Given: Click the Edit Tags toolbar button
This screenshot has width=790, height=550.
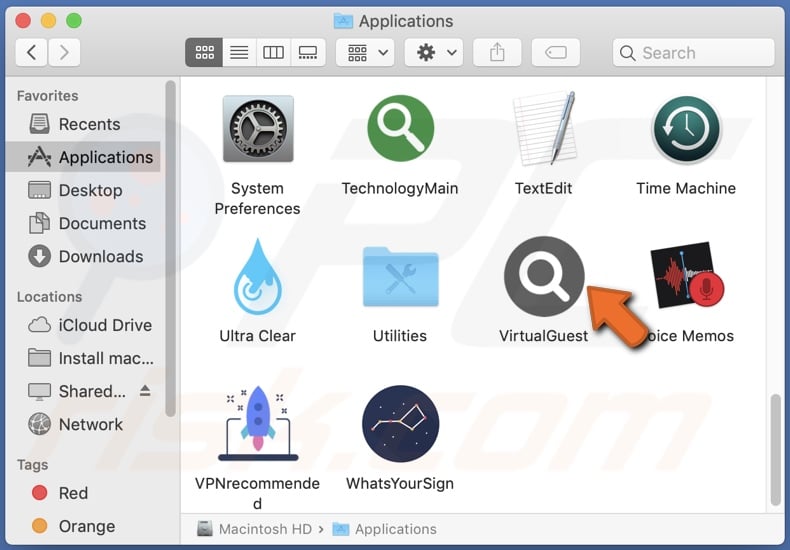Looking at the screenshot, I should point(556,52).
